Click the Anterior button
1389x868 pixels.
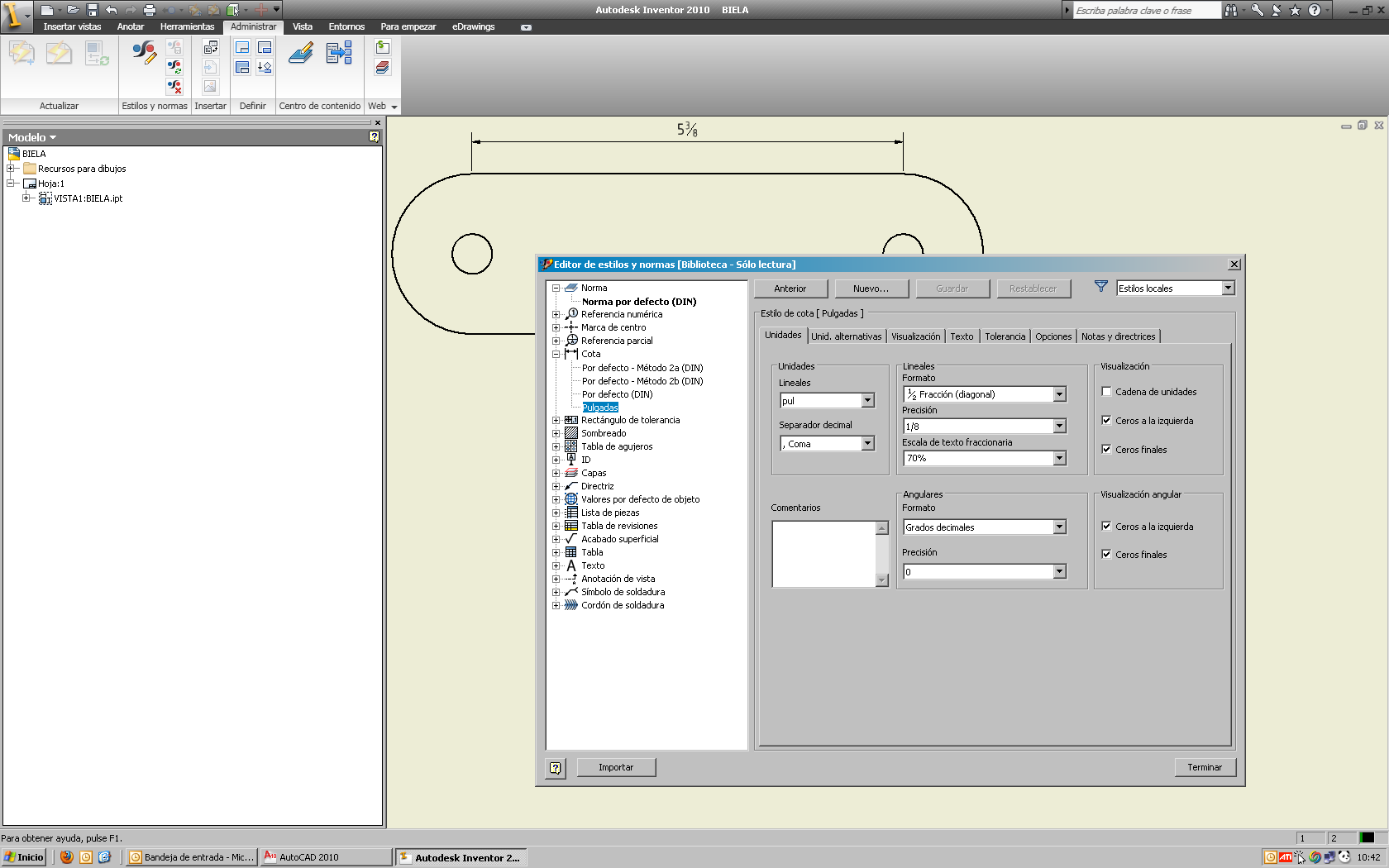click(x=790, y=289)
